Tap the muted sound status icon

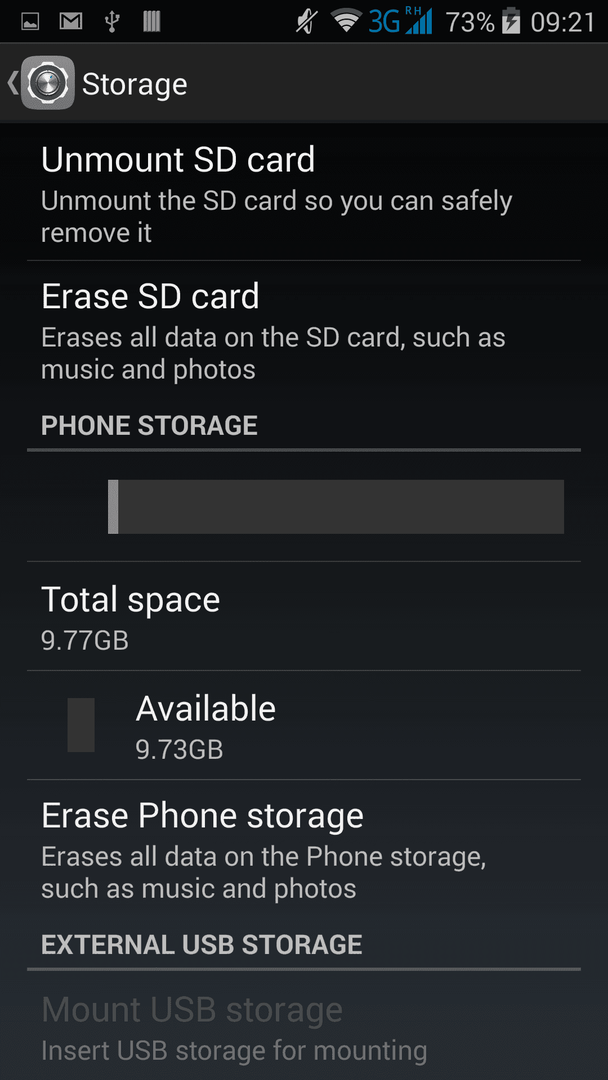coord(305,22)
